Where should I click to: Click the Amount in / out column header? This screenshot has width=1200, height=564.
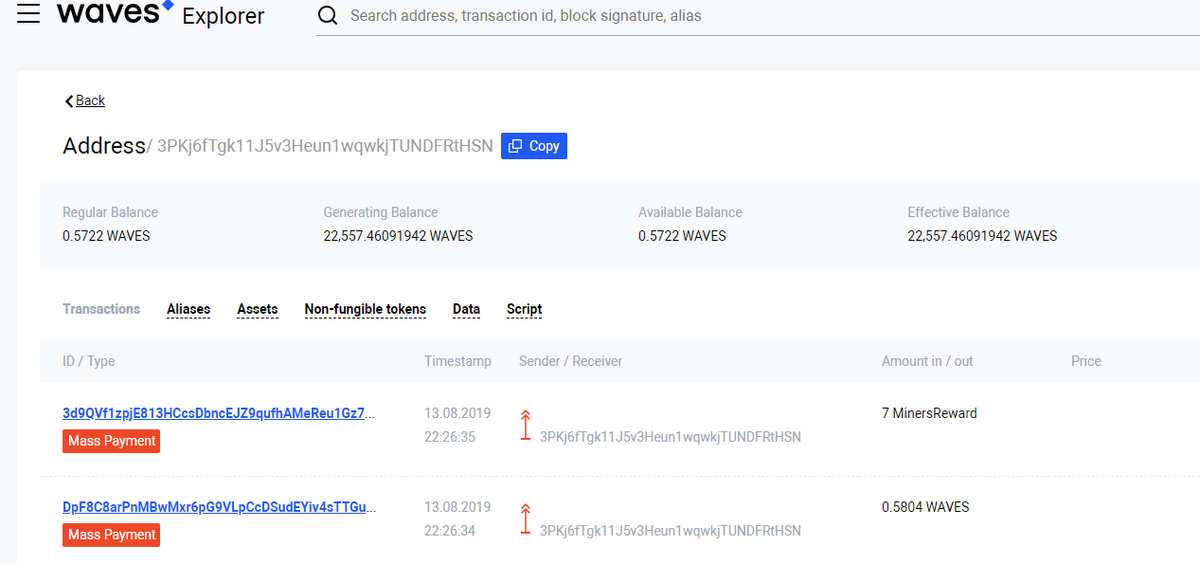coord(927,361)
